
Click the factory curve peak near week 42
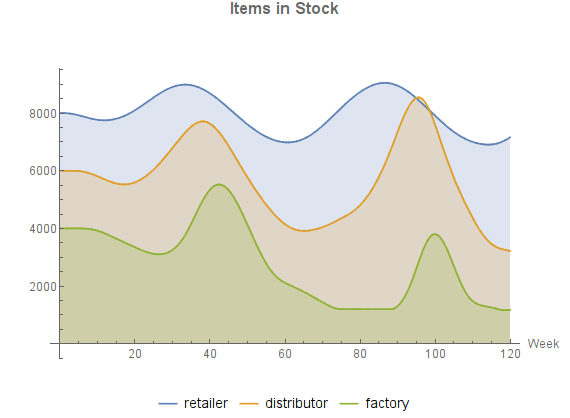click(x=219, y=184)
